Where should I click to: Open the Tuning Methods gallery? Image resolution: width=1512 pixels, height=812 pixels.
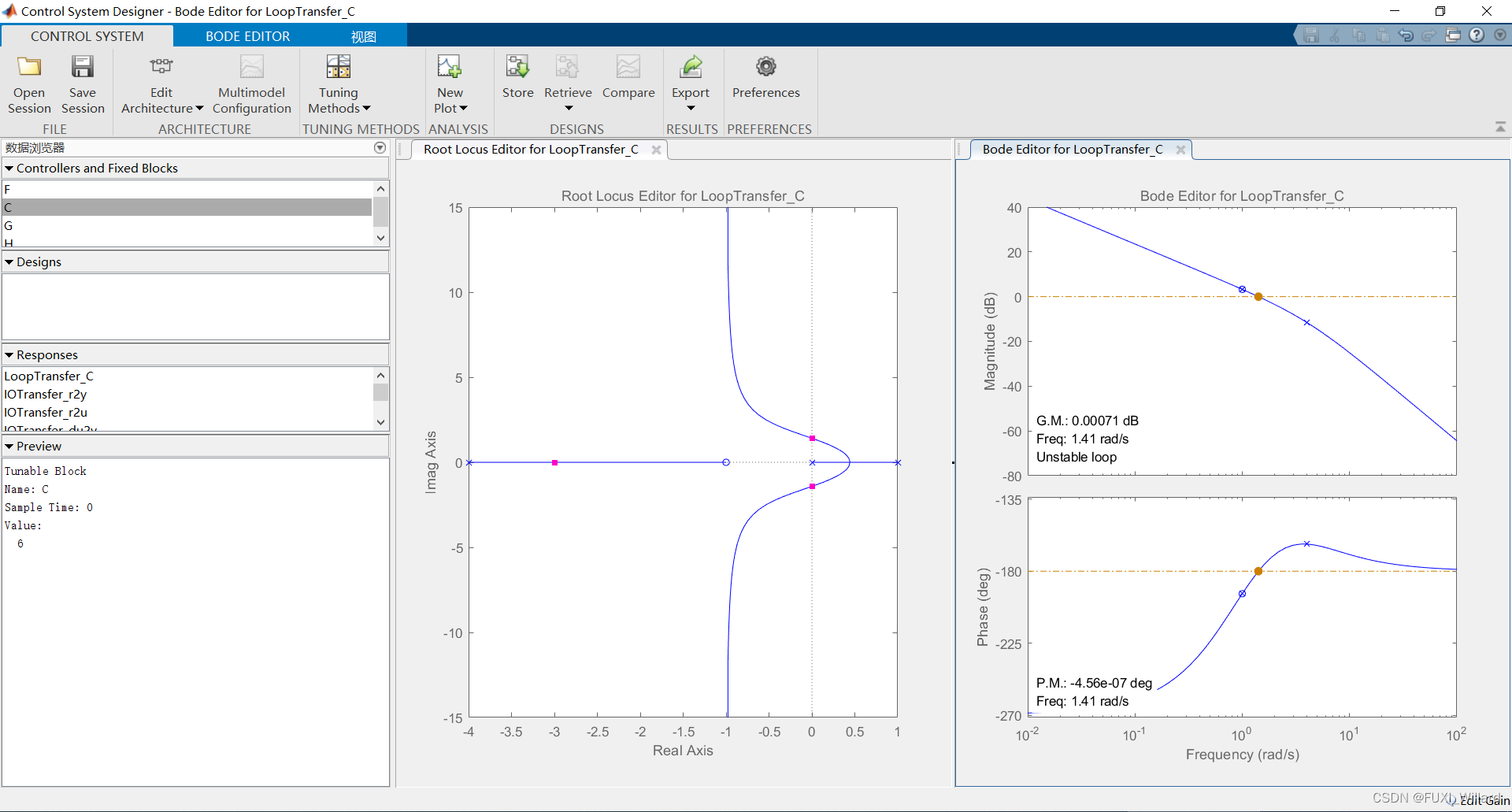pos(339,84)
